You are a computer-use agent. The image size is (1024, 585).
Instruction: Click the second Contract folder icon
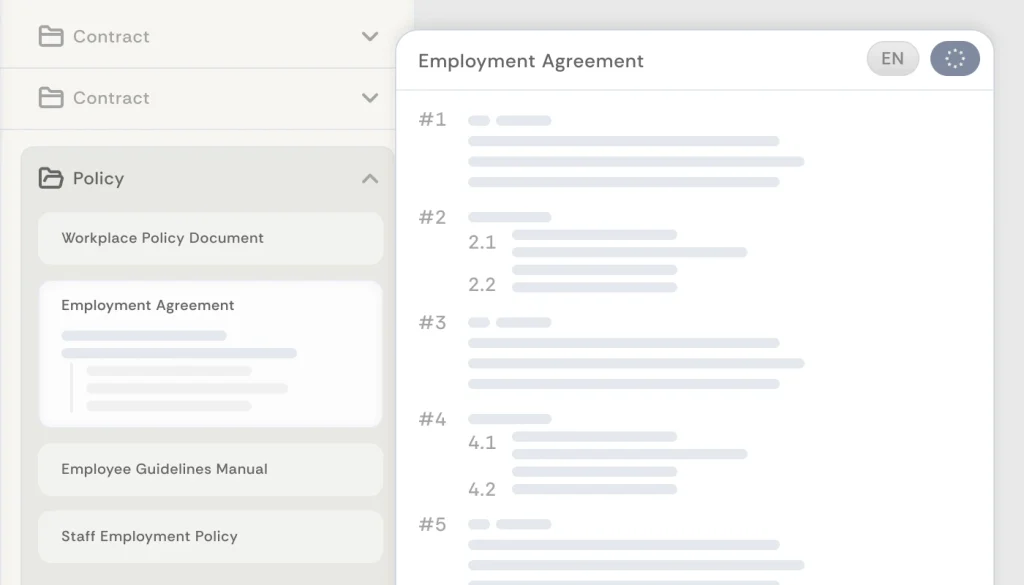tap(50, 98)
